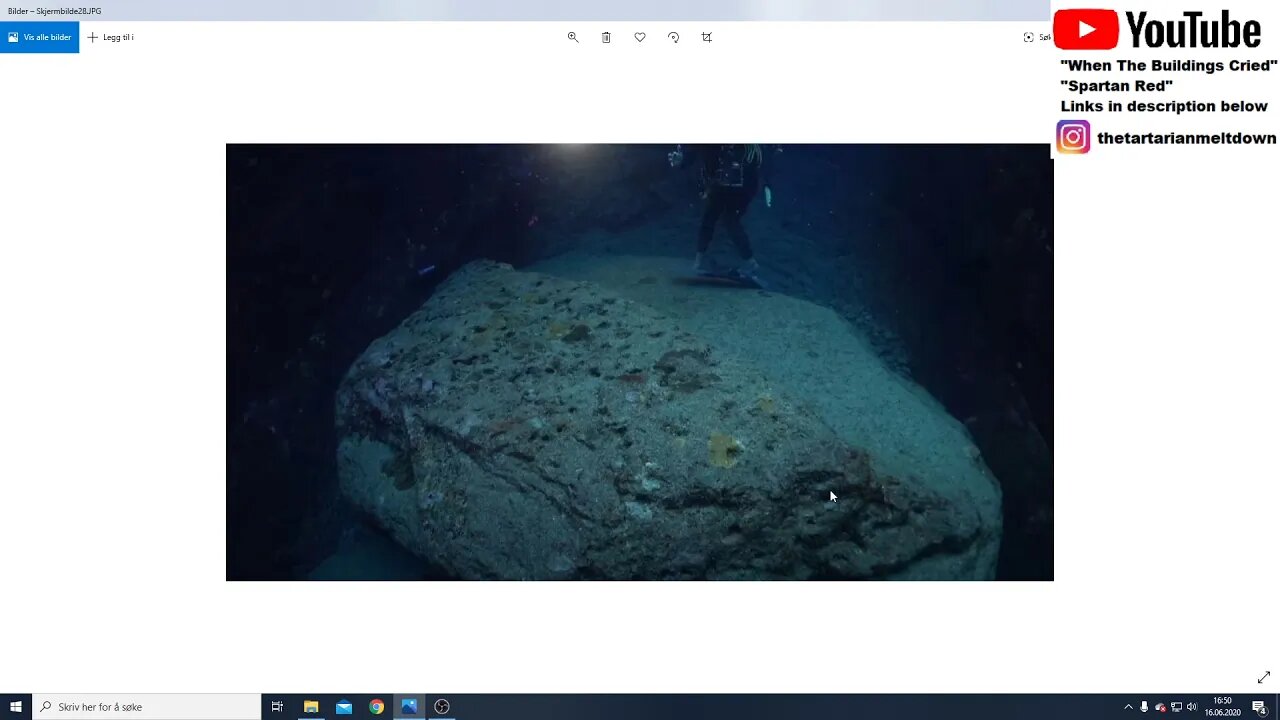Open the round recorder app in the taskbar
Image resolution: width=1280 pixels, height=720 pixels.
[x=442, y=707]
